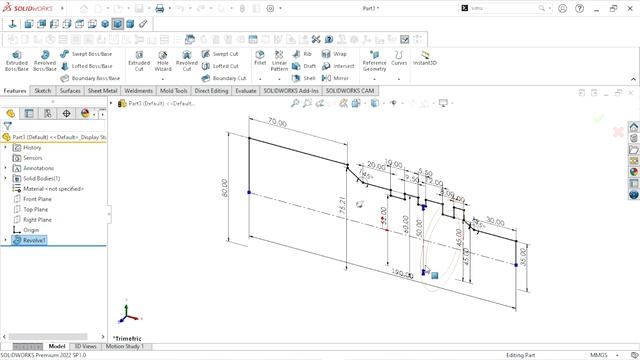640x360 pixels.
Task: Open the Hole Wizard tool
Action: point(162,61)
